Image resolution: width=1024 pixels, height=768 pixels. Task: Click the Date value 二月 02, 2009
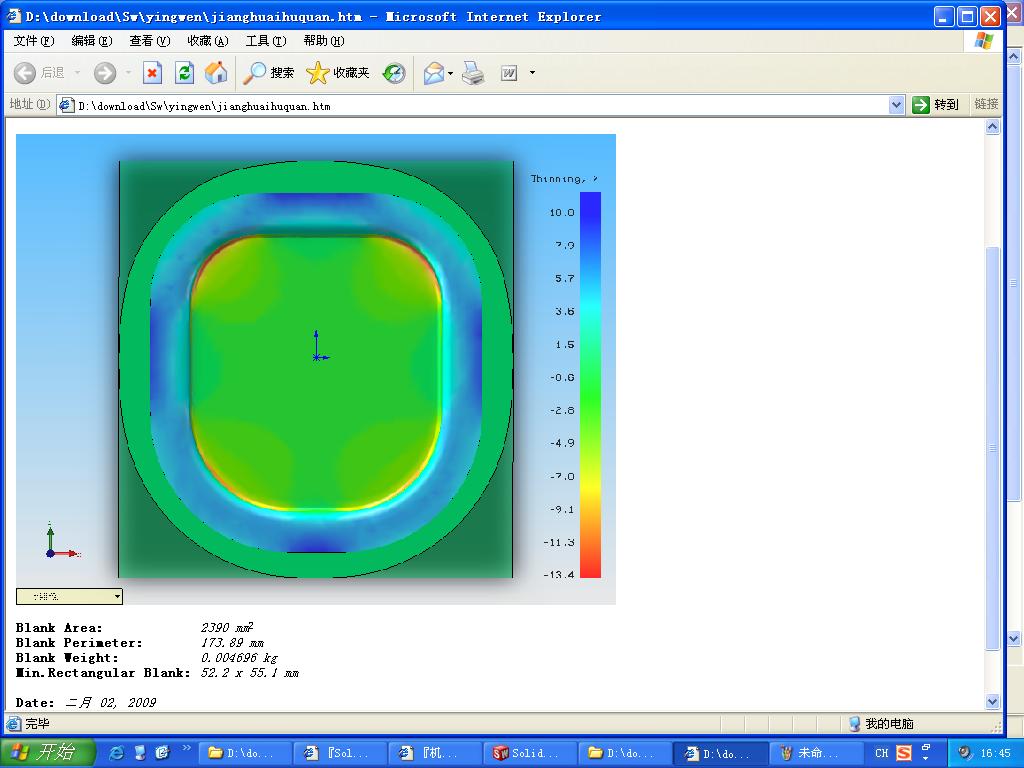tap(111, 703)
